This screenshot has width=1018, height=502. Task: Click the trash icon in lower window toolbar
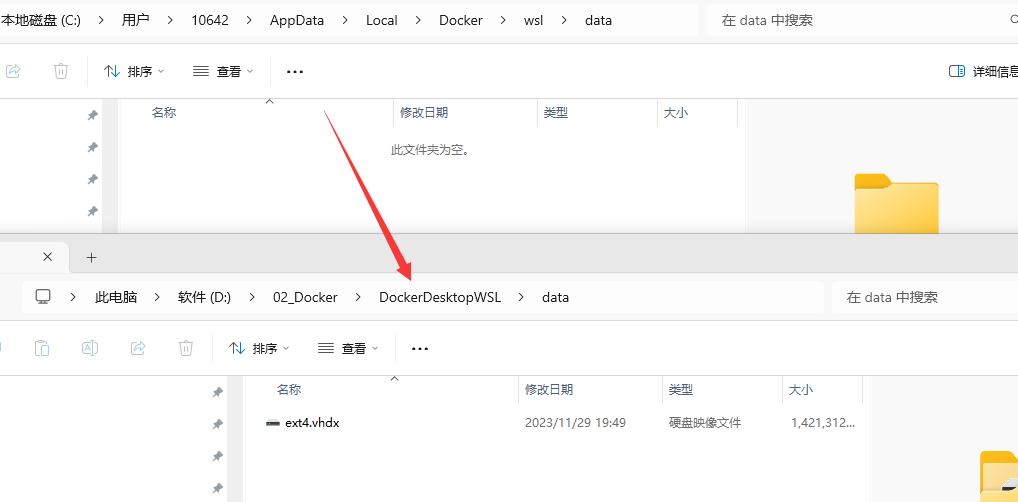[186, 348]
